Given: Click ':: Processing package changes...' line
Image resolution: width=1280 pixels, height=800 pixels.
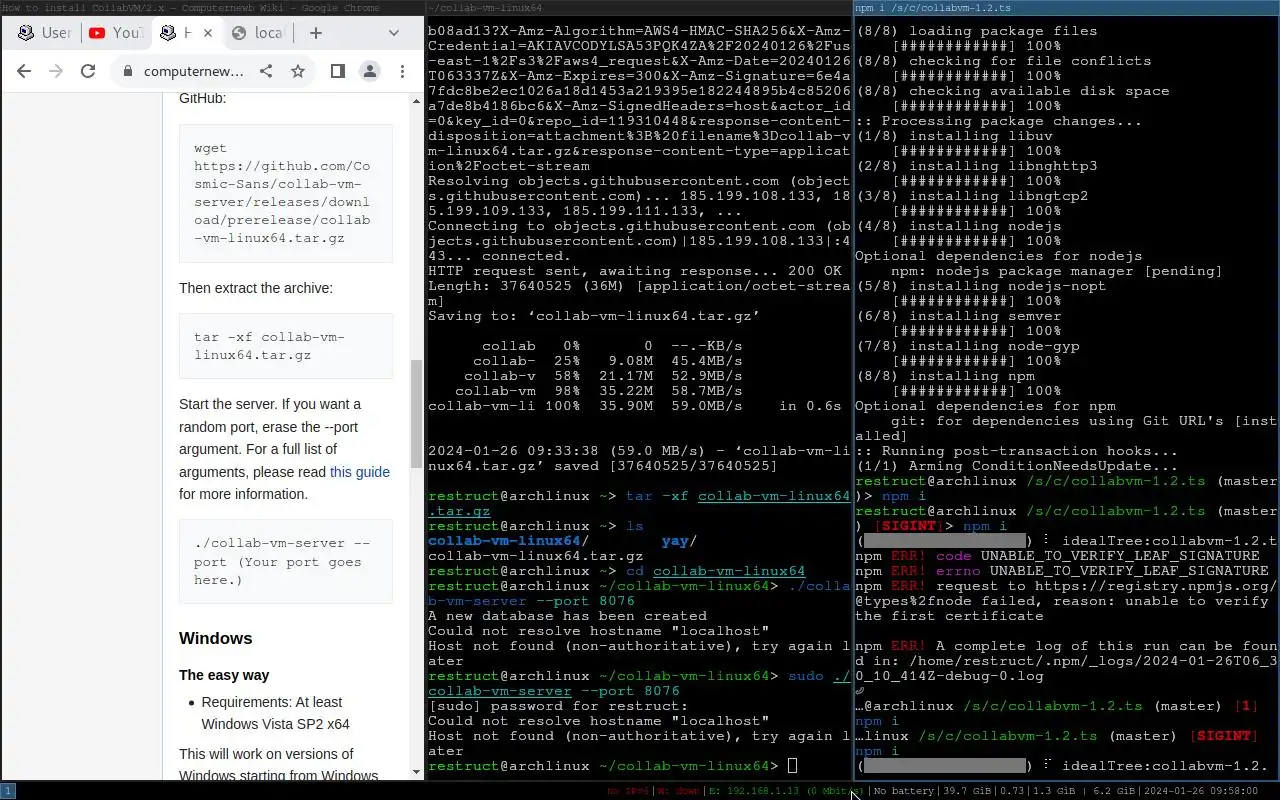Looking at the screenshot, I should 998,121.
